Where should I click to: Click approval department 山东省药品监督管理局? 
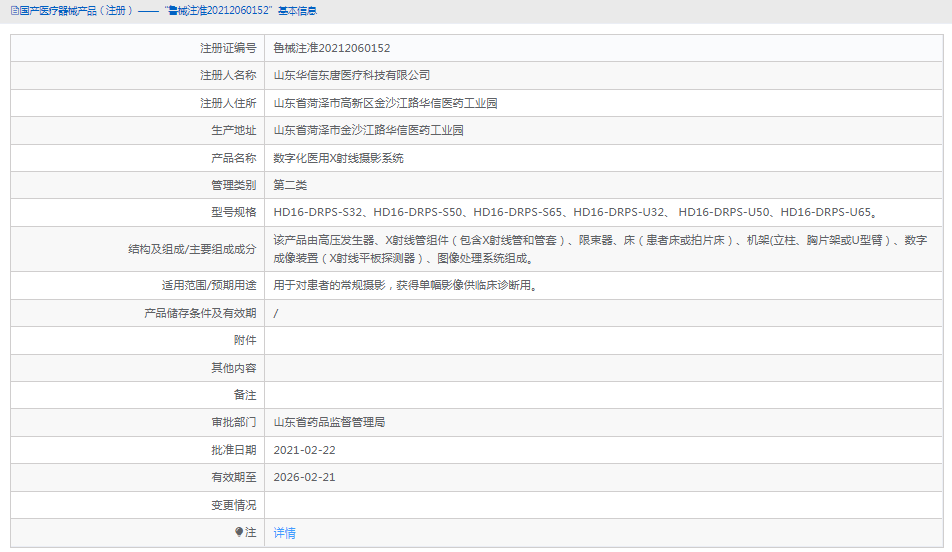(x=329, y=422)
